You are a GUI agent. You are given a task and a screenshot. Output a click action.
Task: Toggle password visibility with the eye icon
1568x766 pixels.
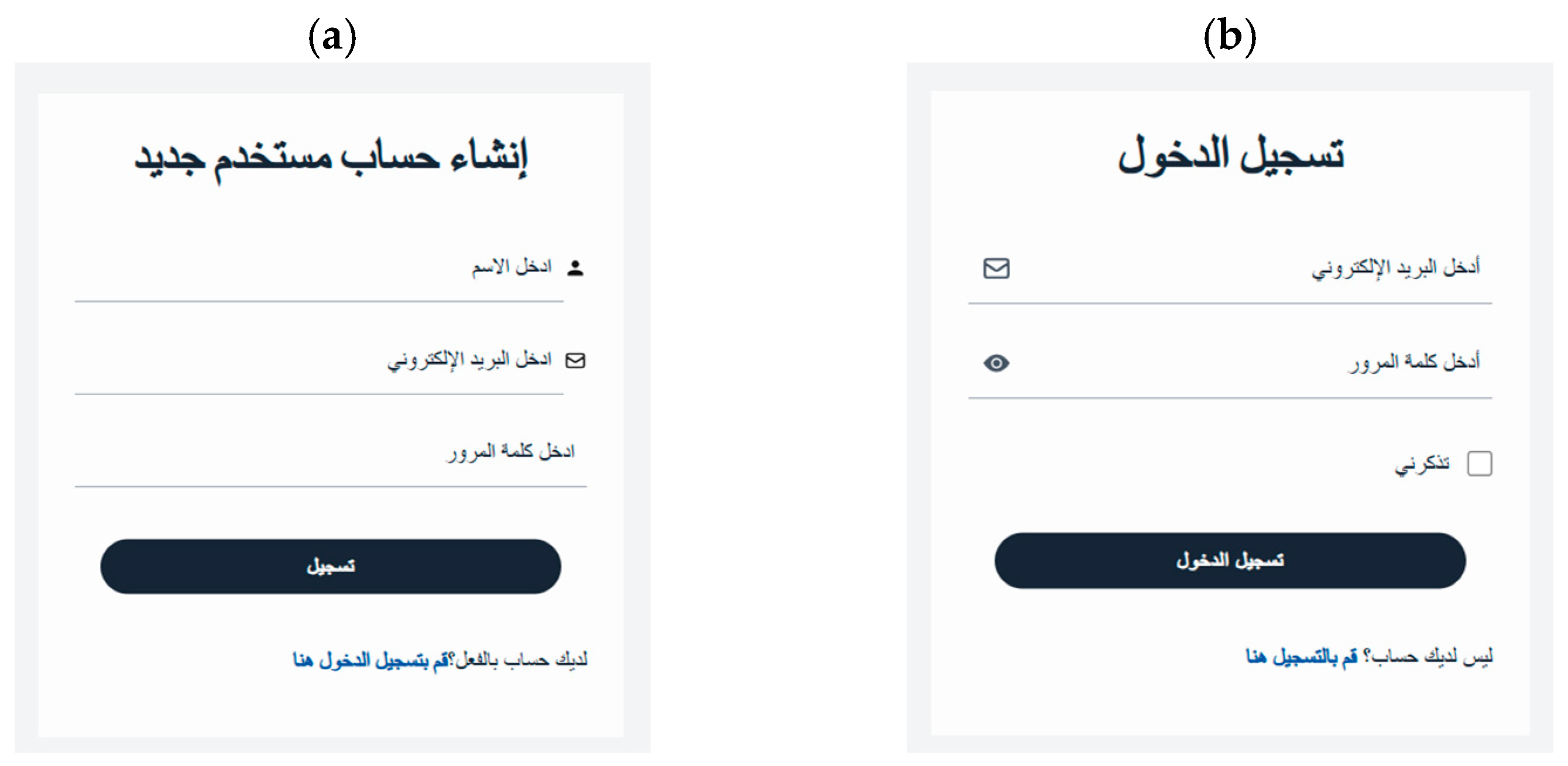(996, 363)
